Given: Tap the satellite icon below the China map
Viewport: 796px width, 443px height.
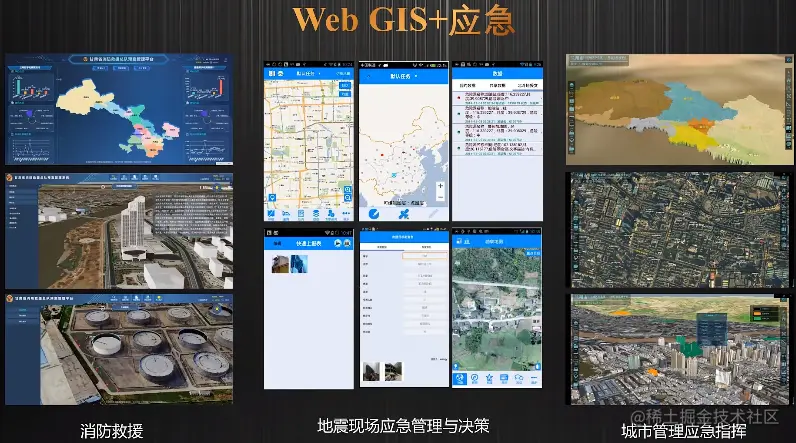Looking at the screenshot, I should (404, 214).
